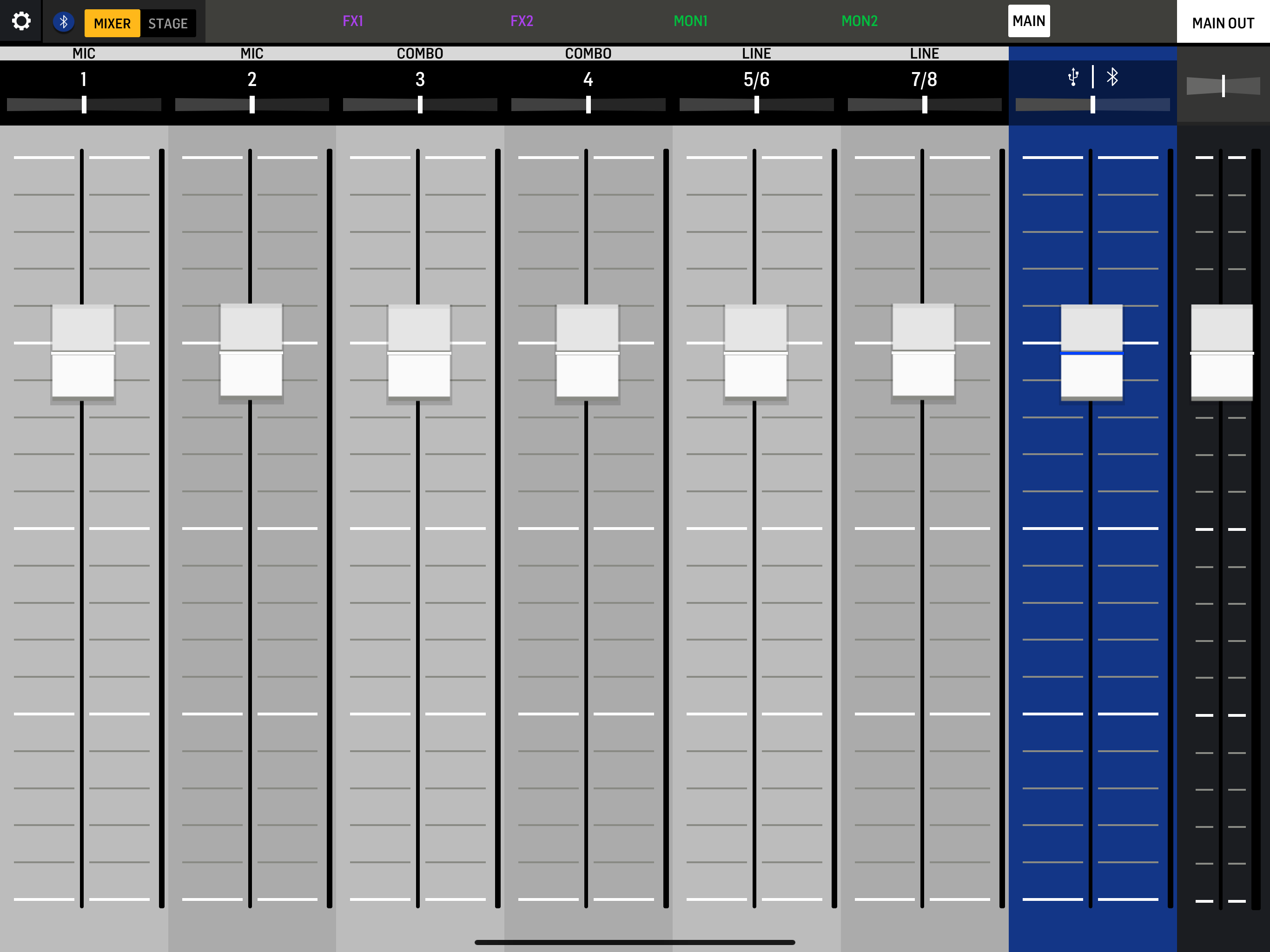Tap the Bluetooth icon in the blue channel header

click(1113, 77)
